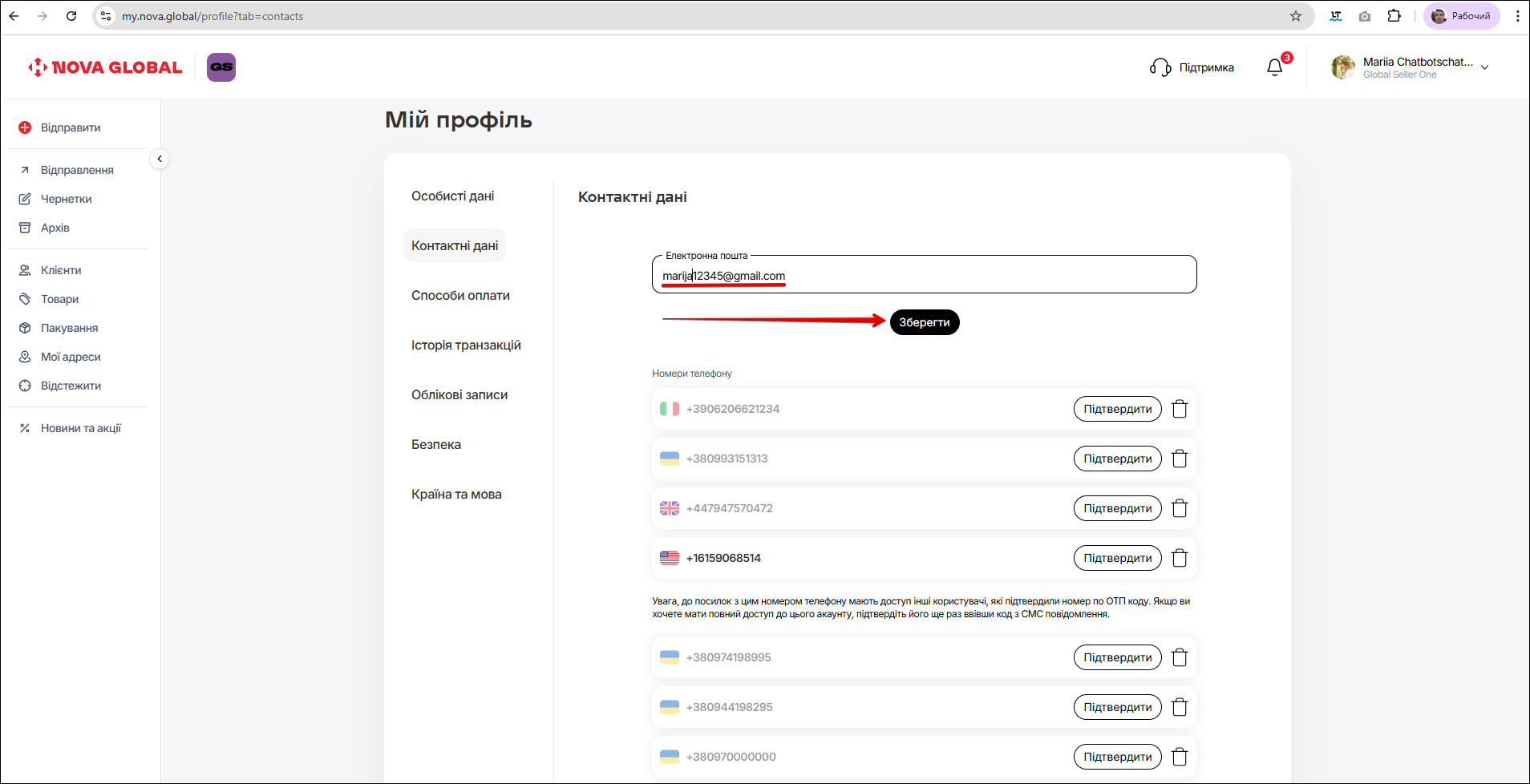The width and height of the screenshot is (1530, 784).
Task: Confirm phone number +447947570472
Action: (x=1118, y=508)
